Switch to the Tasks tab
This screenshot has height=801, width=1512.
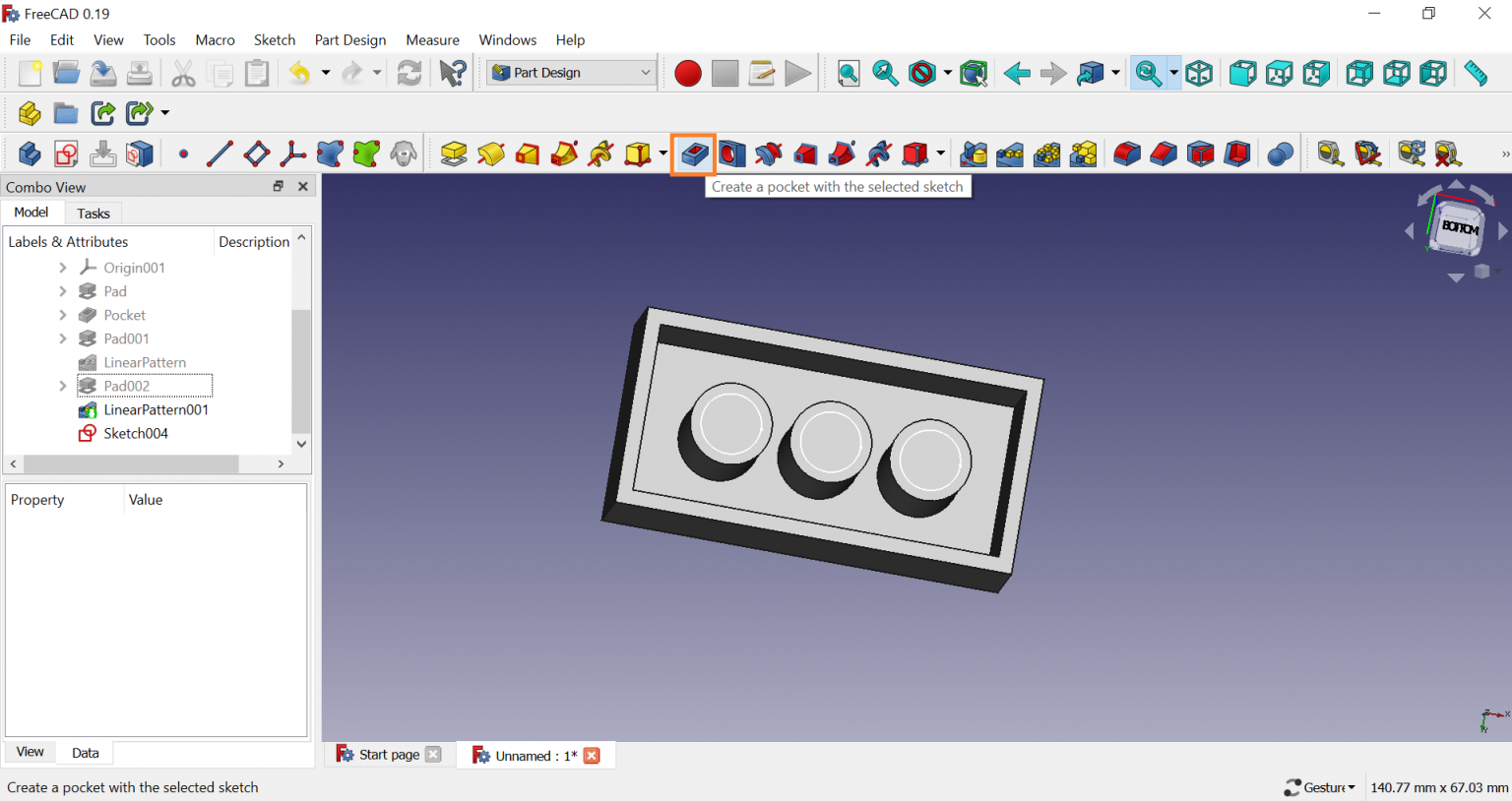coord(94,214)
